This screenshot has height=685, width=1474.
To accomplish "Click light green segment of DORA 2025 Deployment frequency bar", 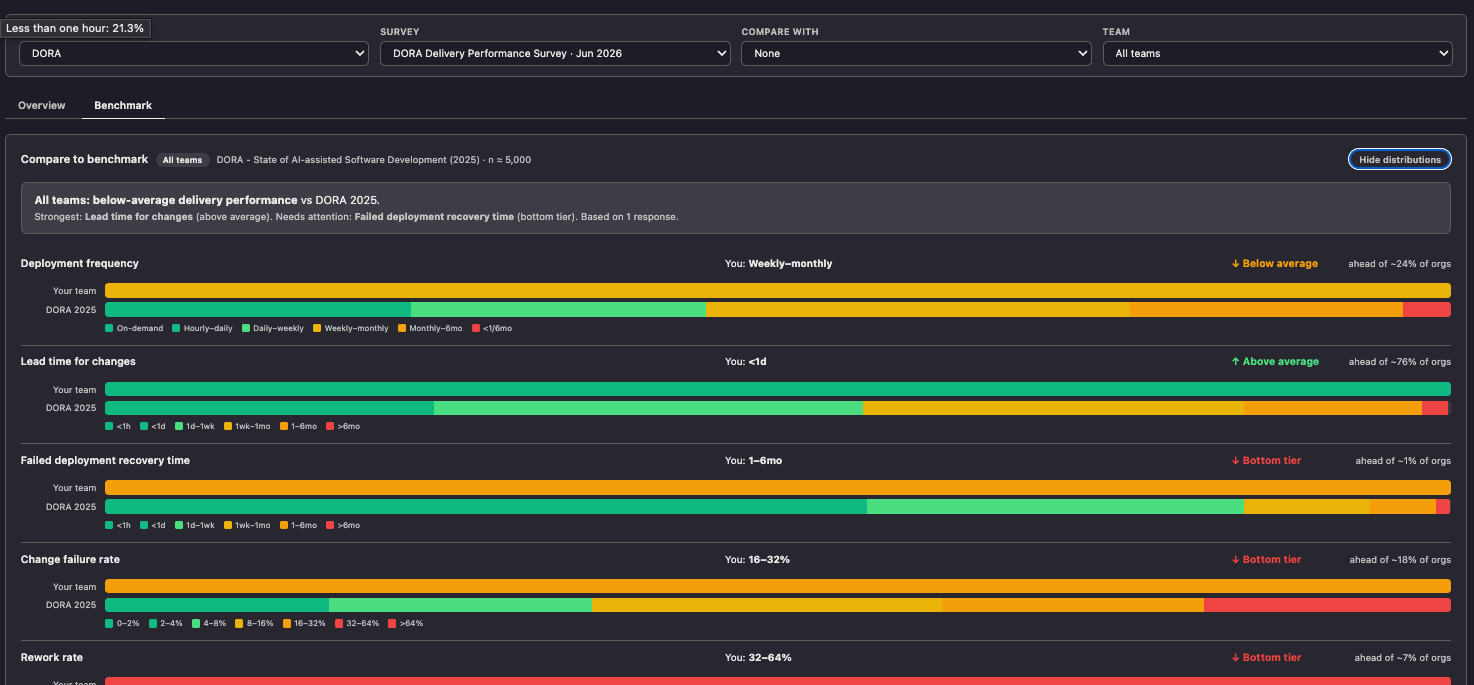I will pyautogui.click(x=558, y=309).
